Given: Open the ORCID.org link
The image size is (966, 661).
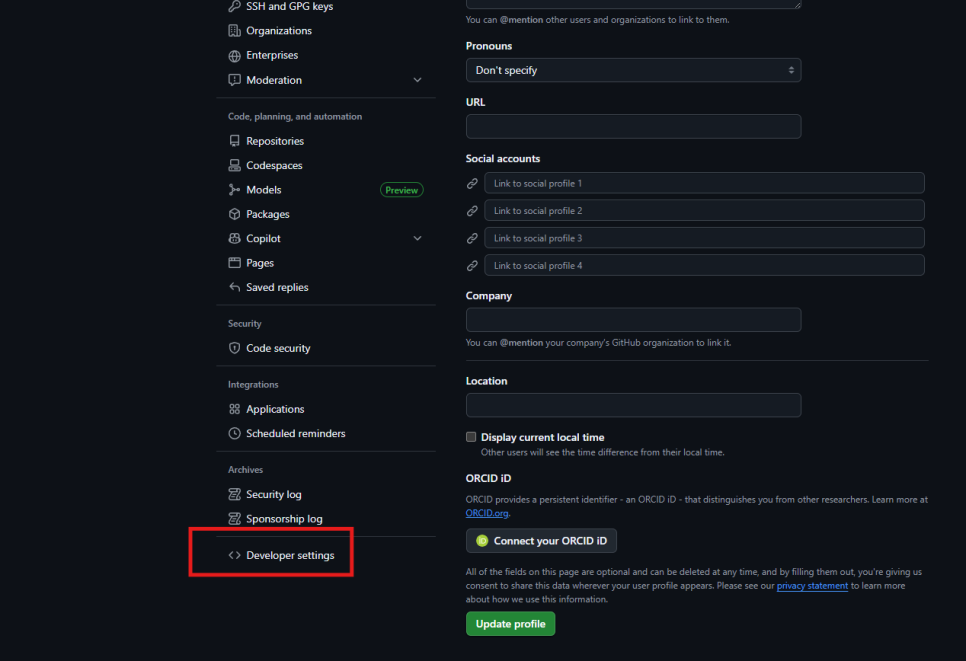Looking at the screenshot, I should (x=487, y=513).
